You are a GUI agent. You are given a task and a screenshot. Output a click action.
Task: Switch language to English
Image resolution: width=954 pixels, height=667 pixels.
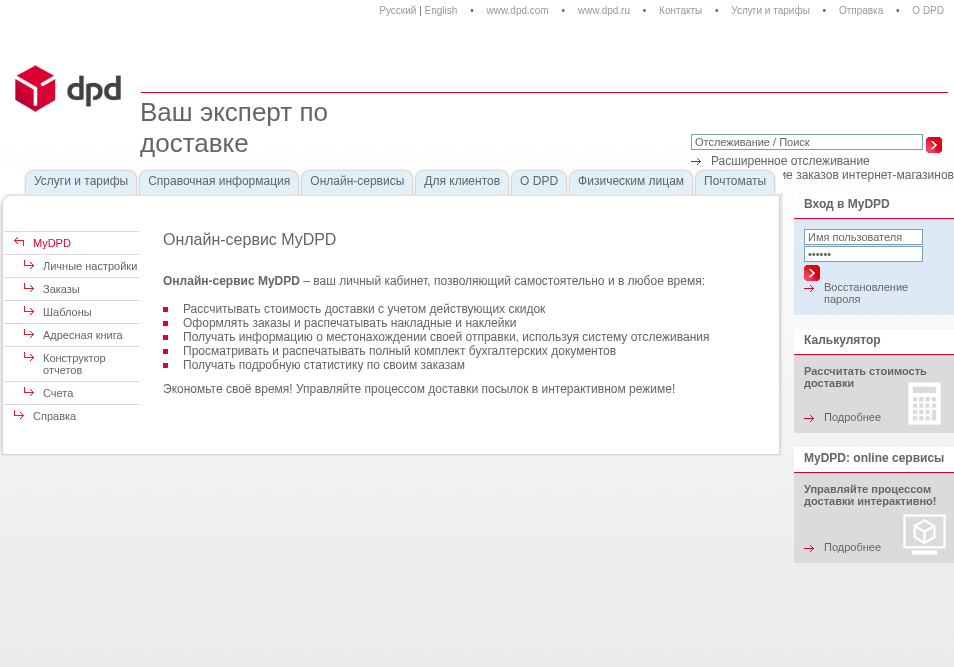(440, 10)
